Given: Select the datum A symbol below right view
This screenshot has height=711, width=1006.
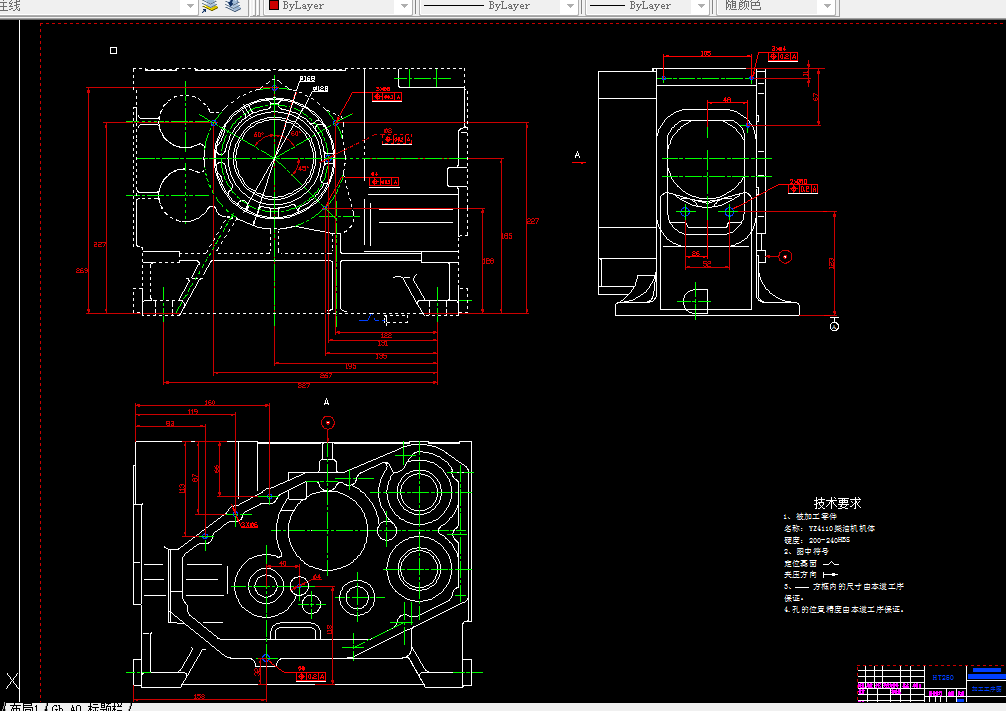Looking at the screenshot, I should (834, 326).
